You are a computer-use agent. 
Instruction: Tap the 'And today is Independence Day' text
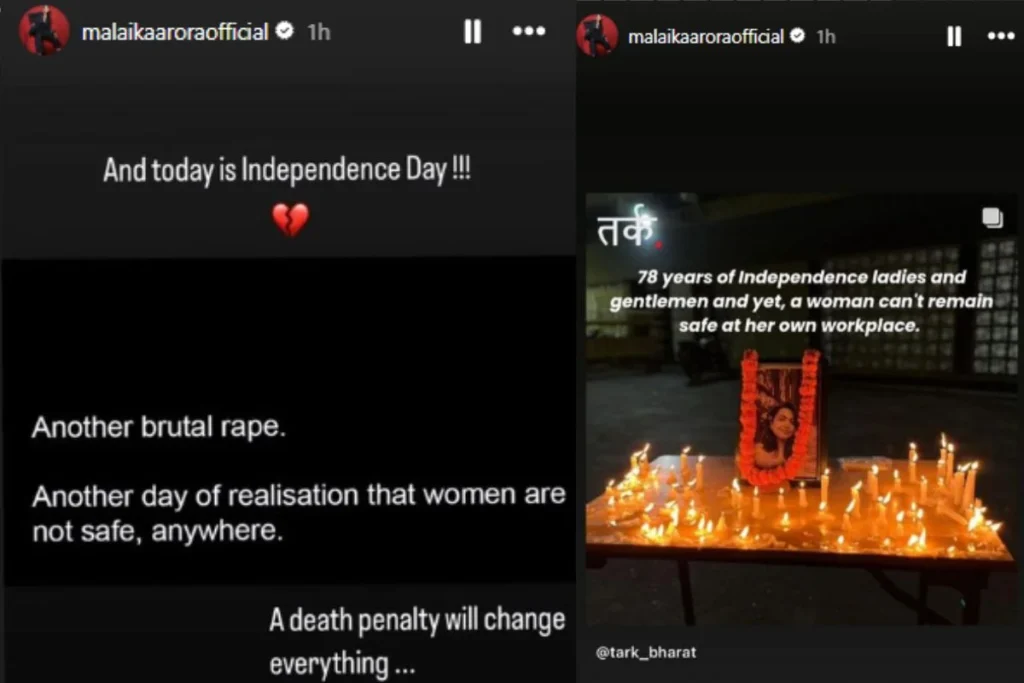[x=287, y=170]
